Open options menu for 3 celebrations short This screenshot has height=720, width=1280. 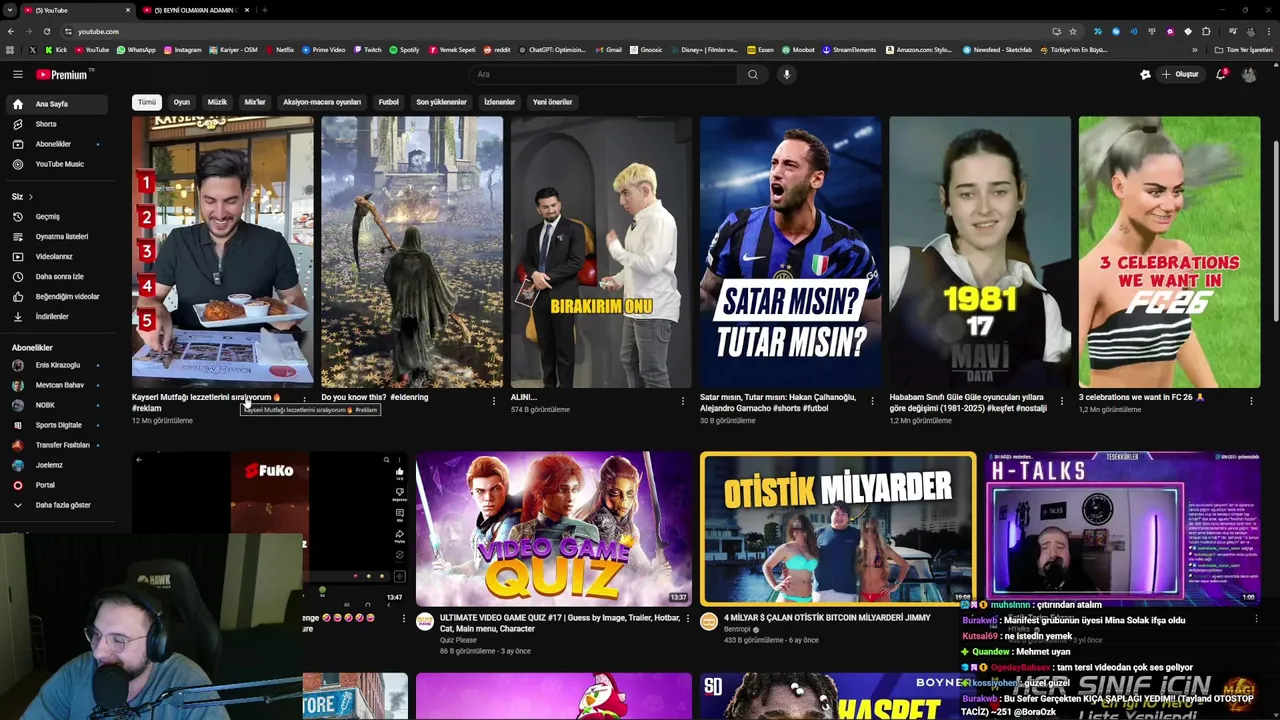pos(1251,401)
